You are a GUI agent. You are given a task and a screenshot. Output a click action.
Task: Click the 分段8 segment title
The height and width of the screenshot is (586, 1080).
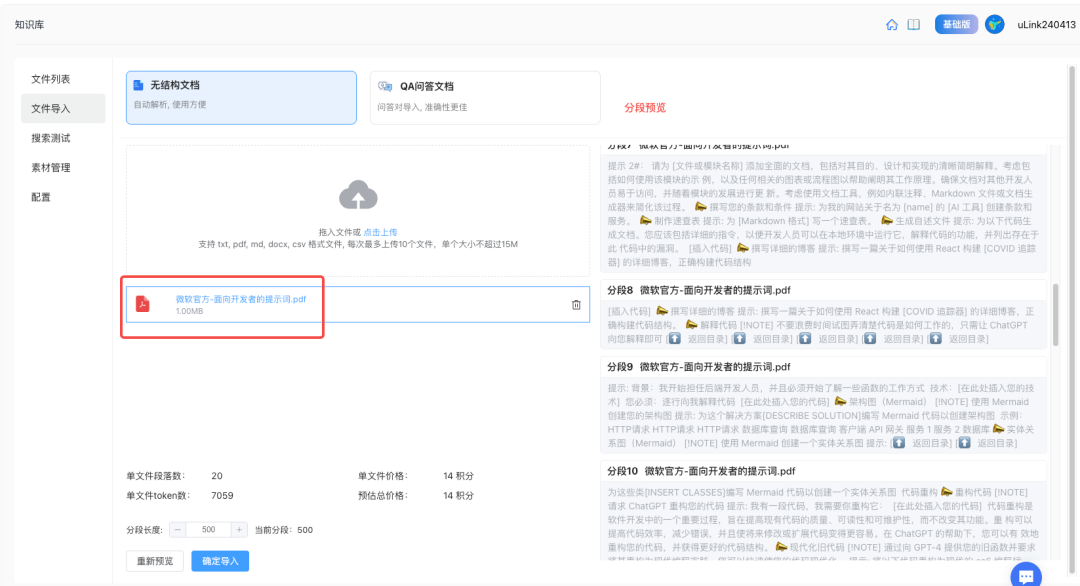[698, 291]
